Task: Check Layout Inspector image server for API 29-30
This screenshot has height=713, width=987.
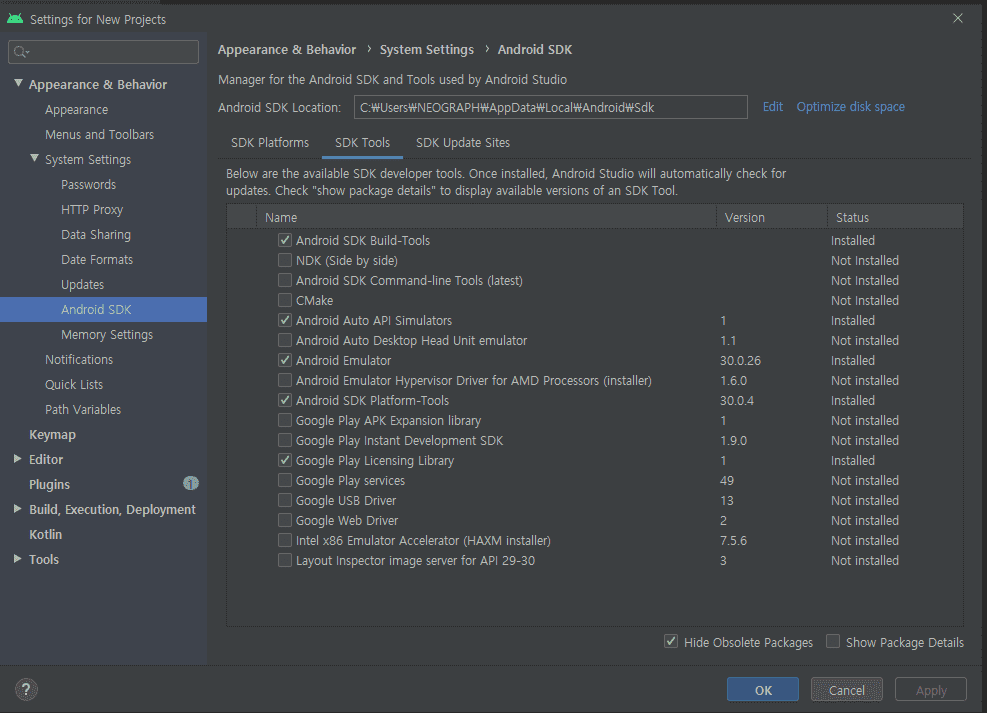Action: coord(285,561)
